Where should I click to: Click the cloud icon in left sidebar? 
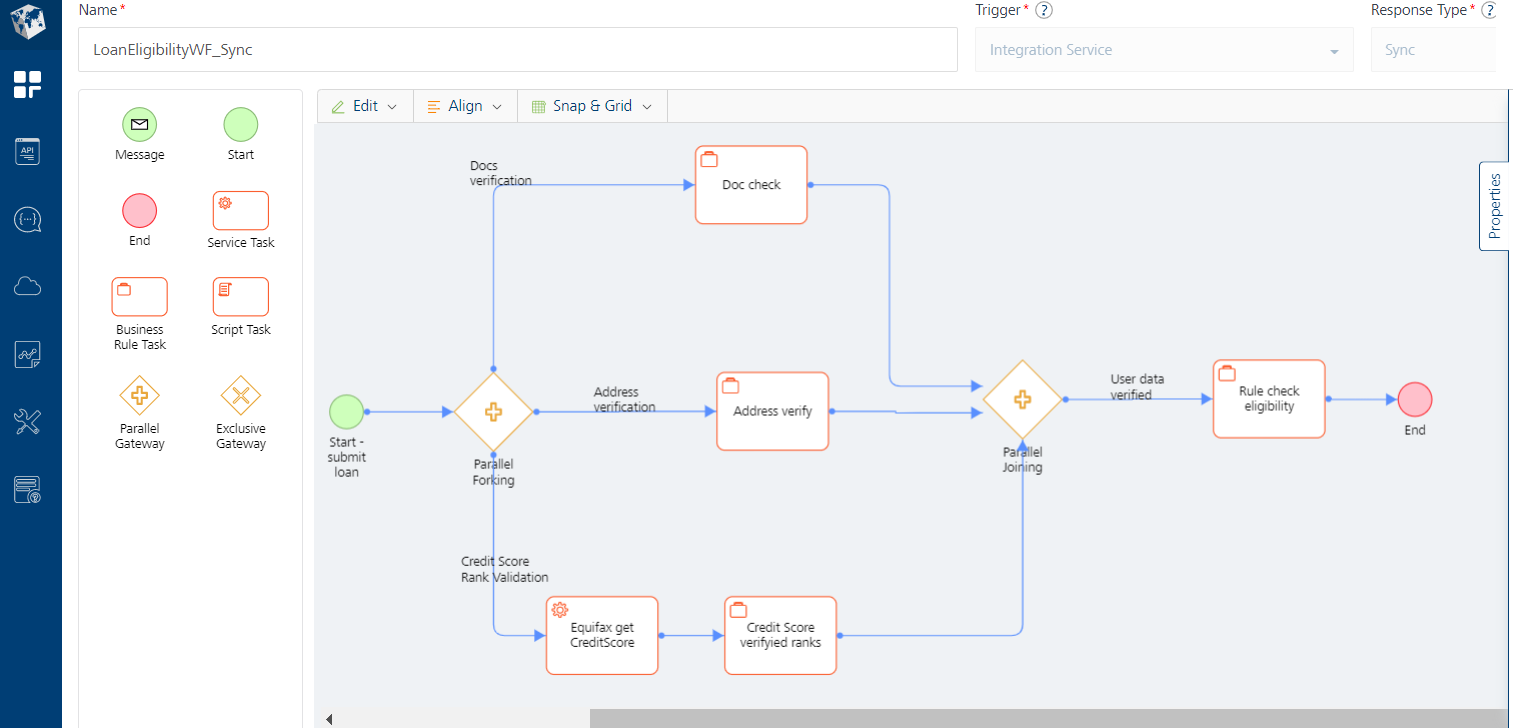tap(28, 287)
